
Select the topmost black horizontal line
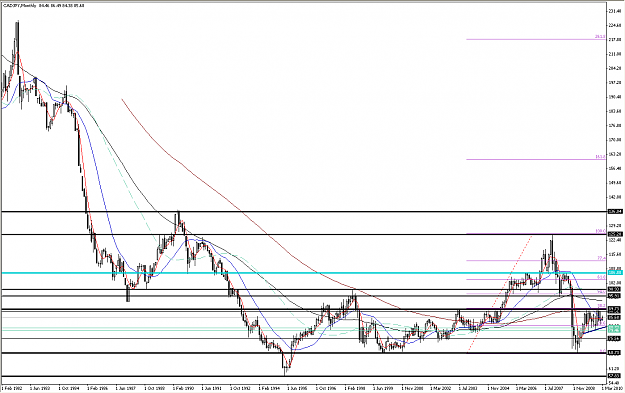[x=303, y=212]
